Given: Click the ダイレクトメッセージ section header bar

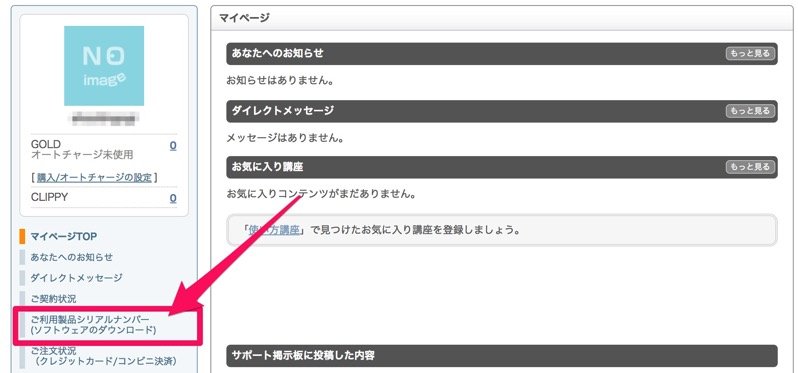Looking at the screenshot, I should click(502, 111).
